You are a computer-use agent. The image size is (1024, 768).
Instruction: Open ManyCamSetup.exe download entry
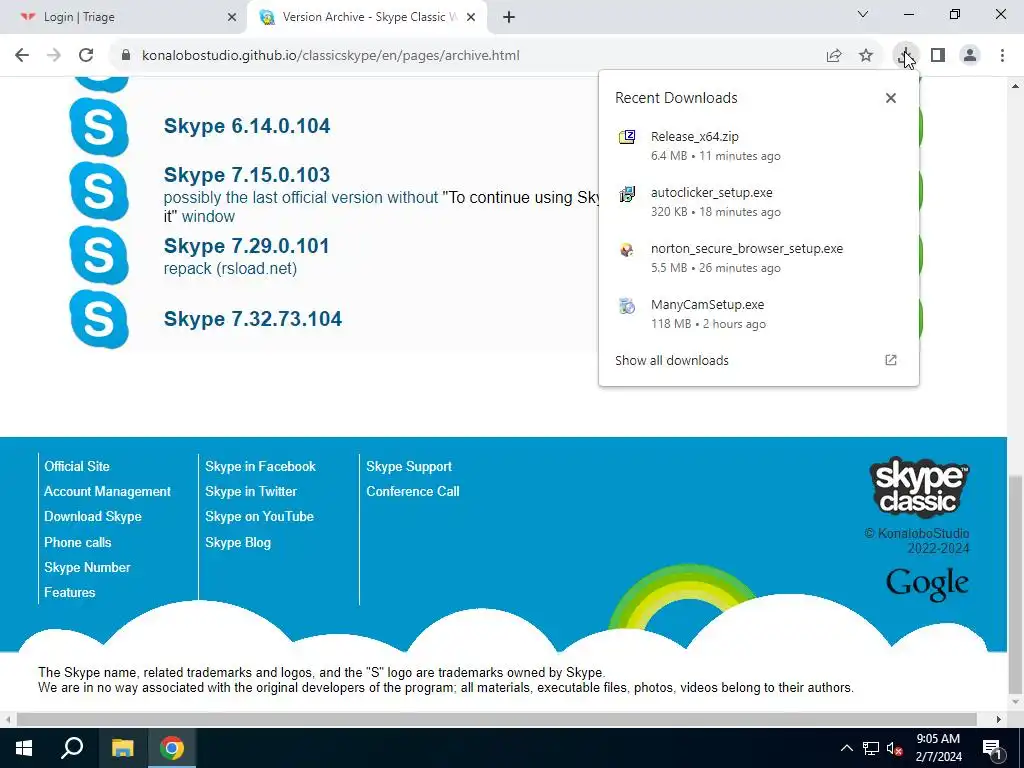(758, 314)
